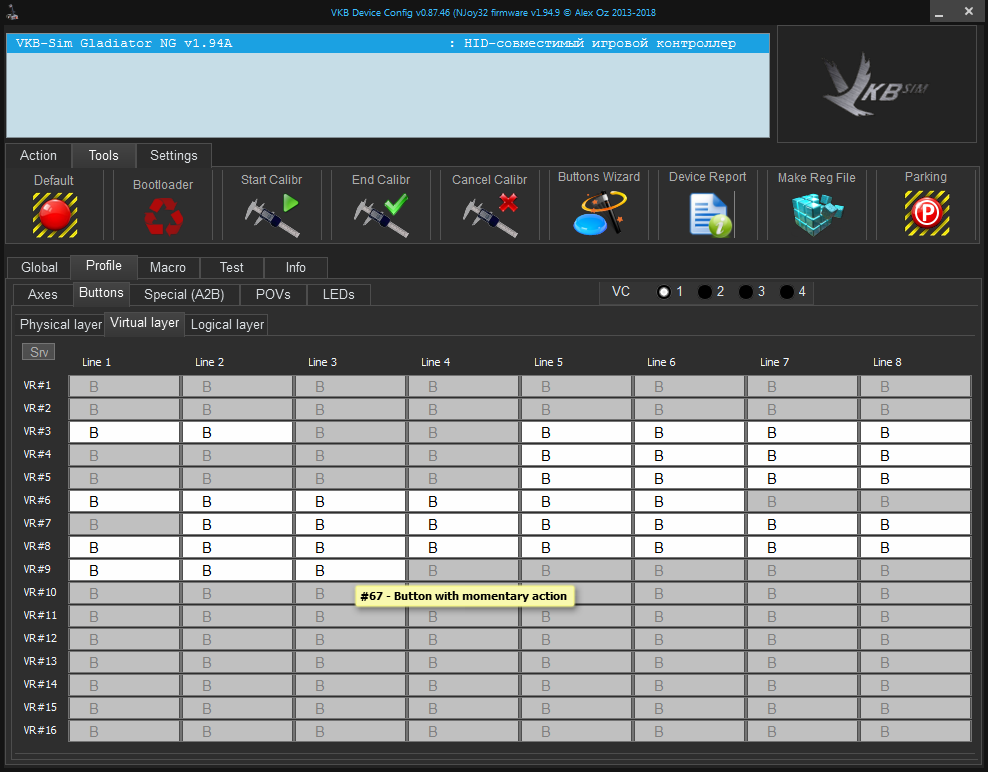Click VR#2 Line 4 disabled cell
Image resolution: width=988 pixels, height=772 pixels.
[x=463, y=409]
